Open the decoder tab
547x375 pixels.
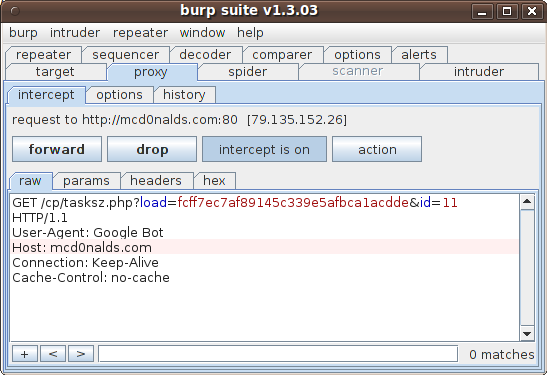pyautogui.click(x=205, y=55)
